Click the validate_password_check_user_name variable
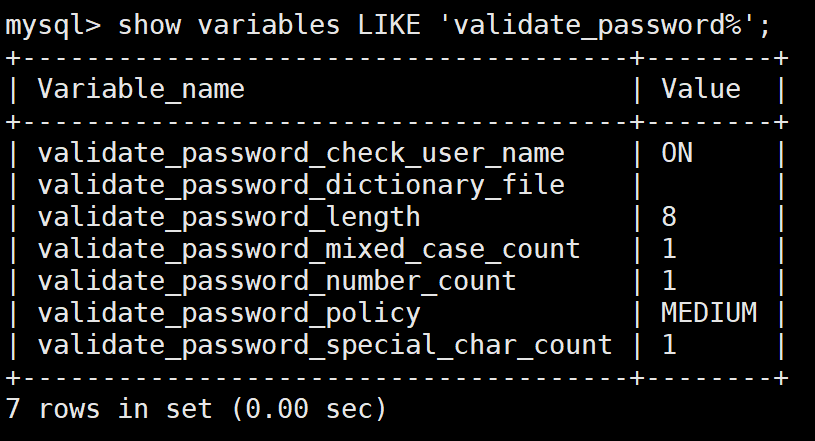Image resolution: width=815 pixels, height=441 pixels. point(301,153)
